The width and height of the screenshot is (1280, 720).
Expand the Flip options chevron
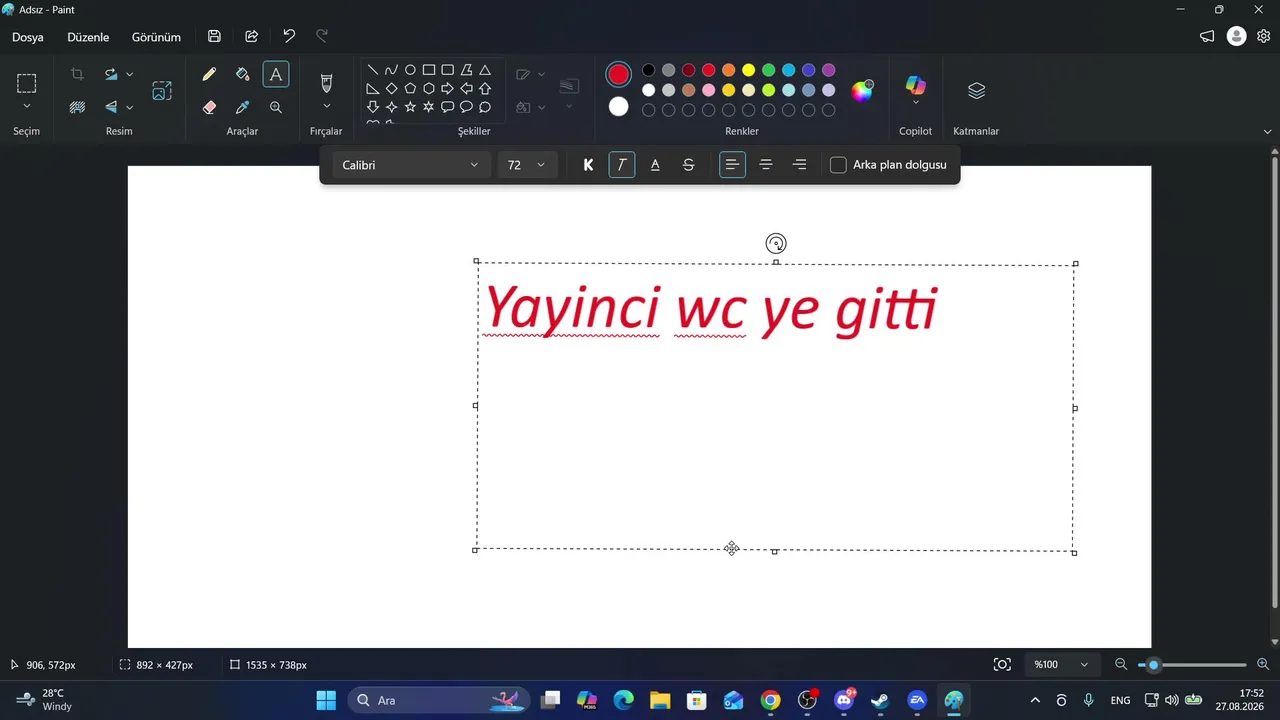coord(129,107)
